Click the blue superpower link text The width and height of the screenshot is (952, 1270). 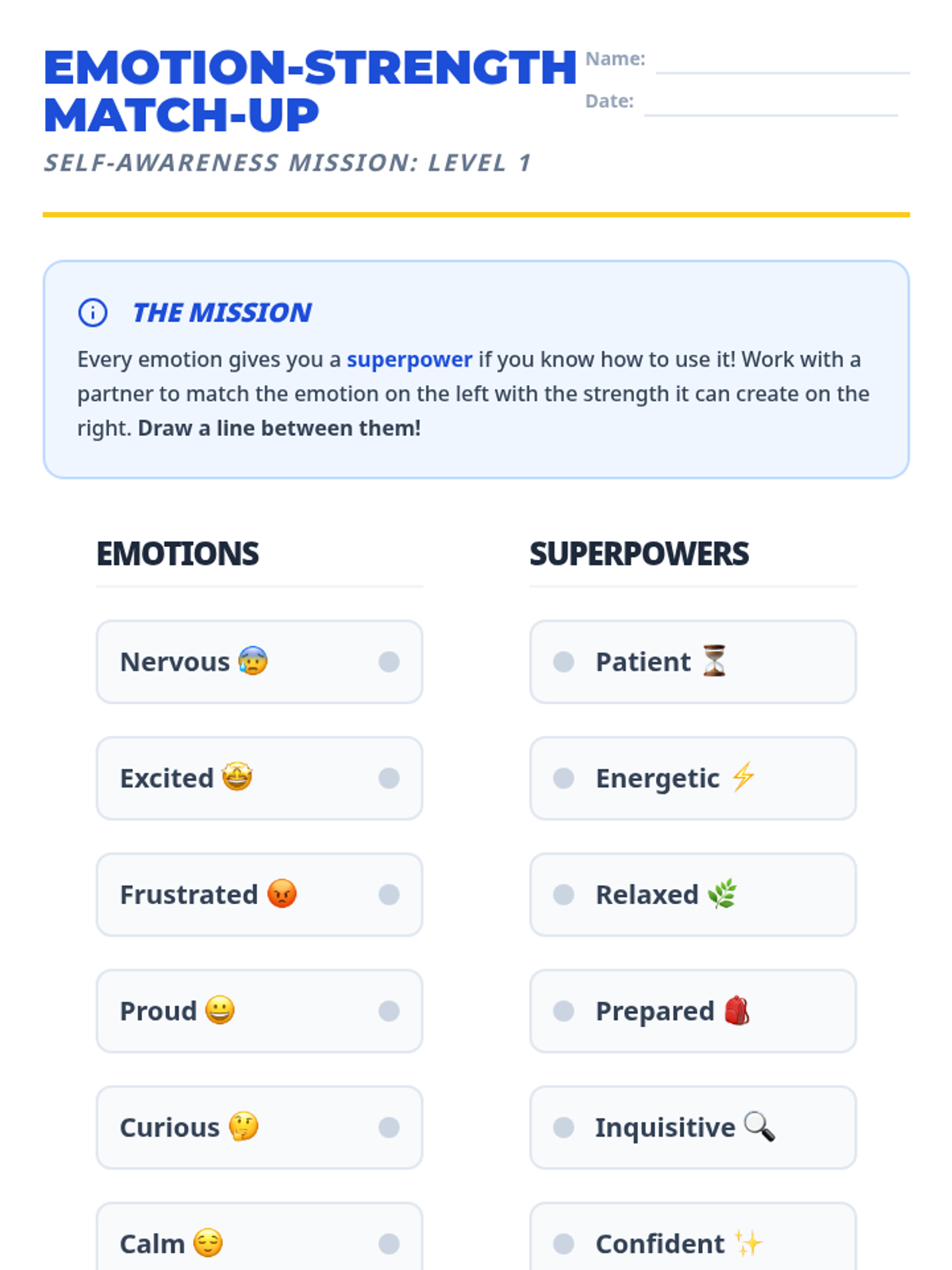click(409, 360)
